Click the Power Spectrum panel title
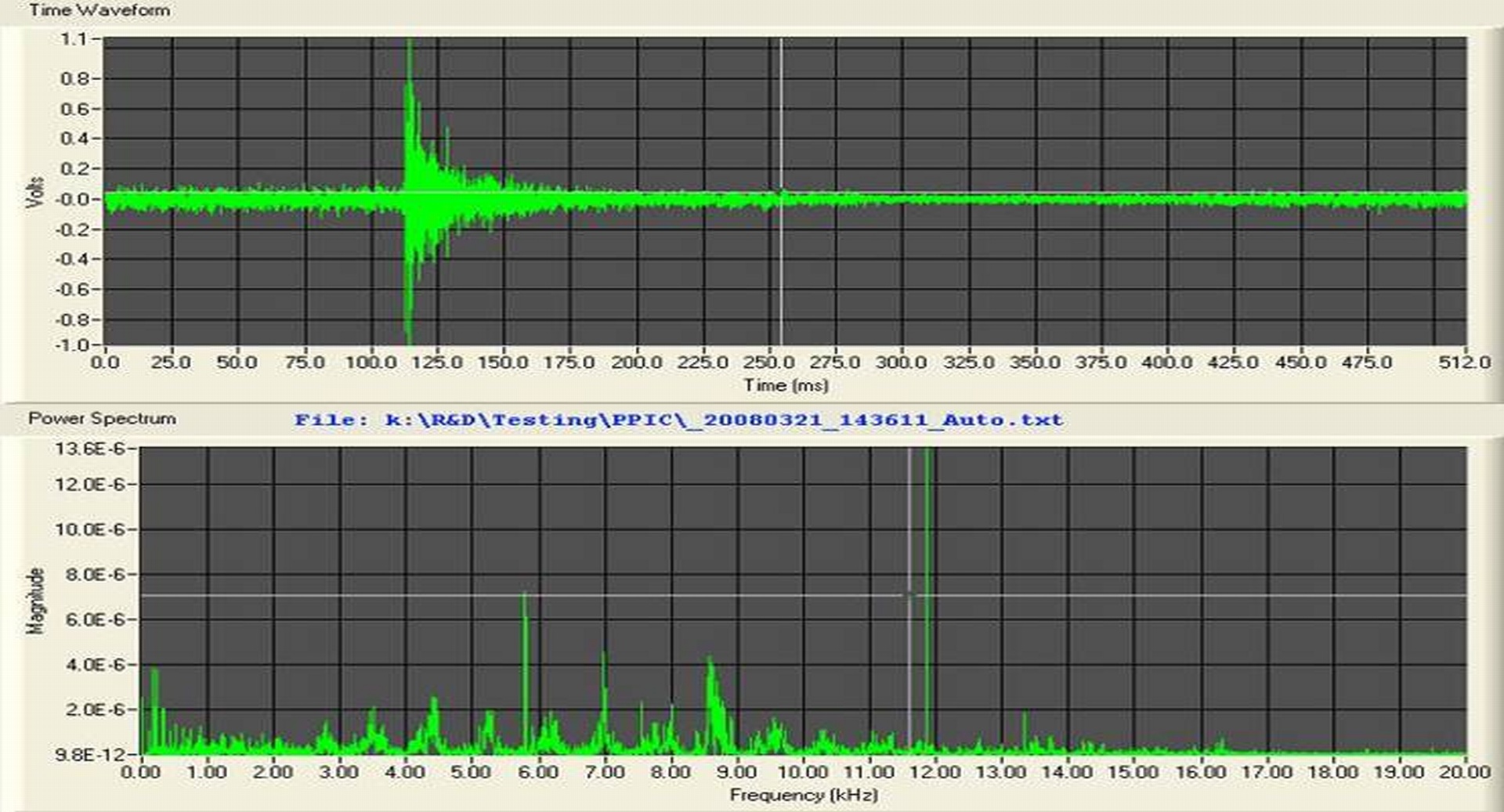The height and width of the screenshot is (812, 1504). 102,418
